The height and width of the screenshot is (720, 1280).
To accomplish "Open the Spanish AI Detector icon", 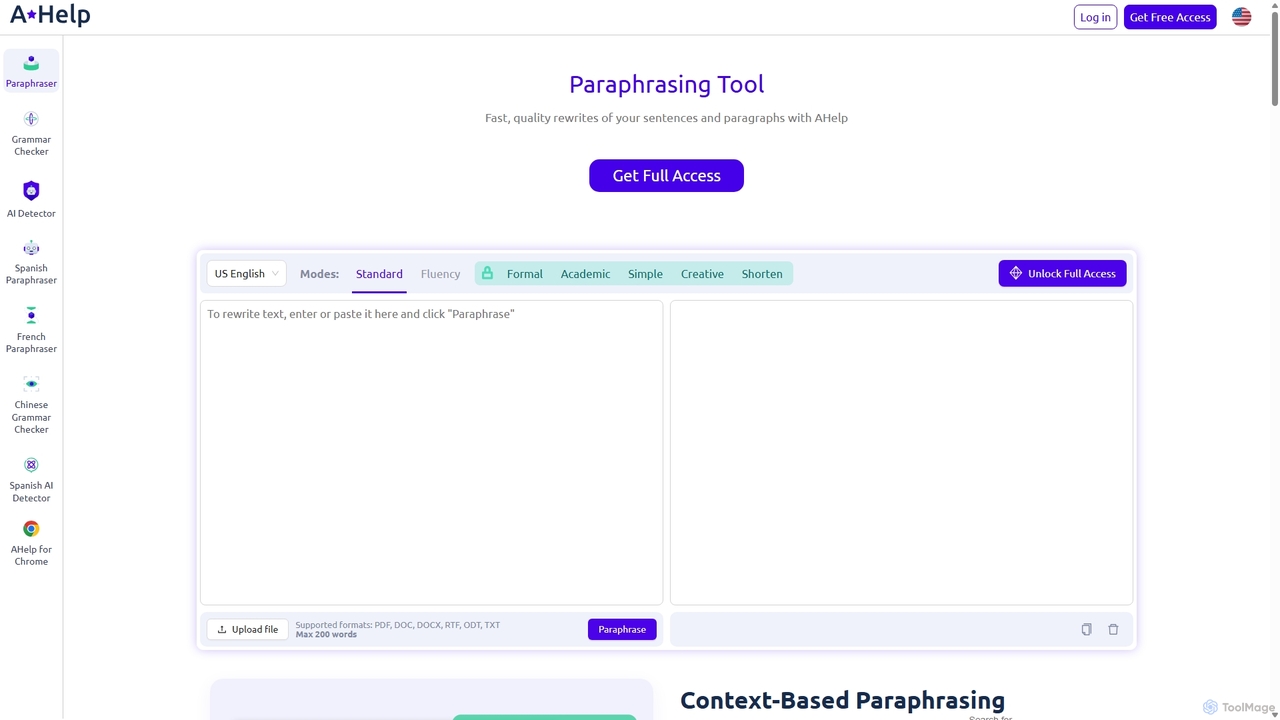I will [x=31, y=465].
